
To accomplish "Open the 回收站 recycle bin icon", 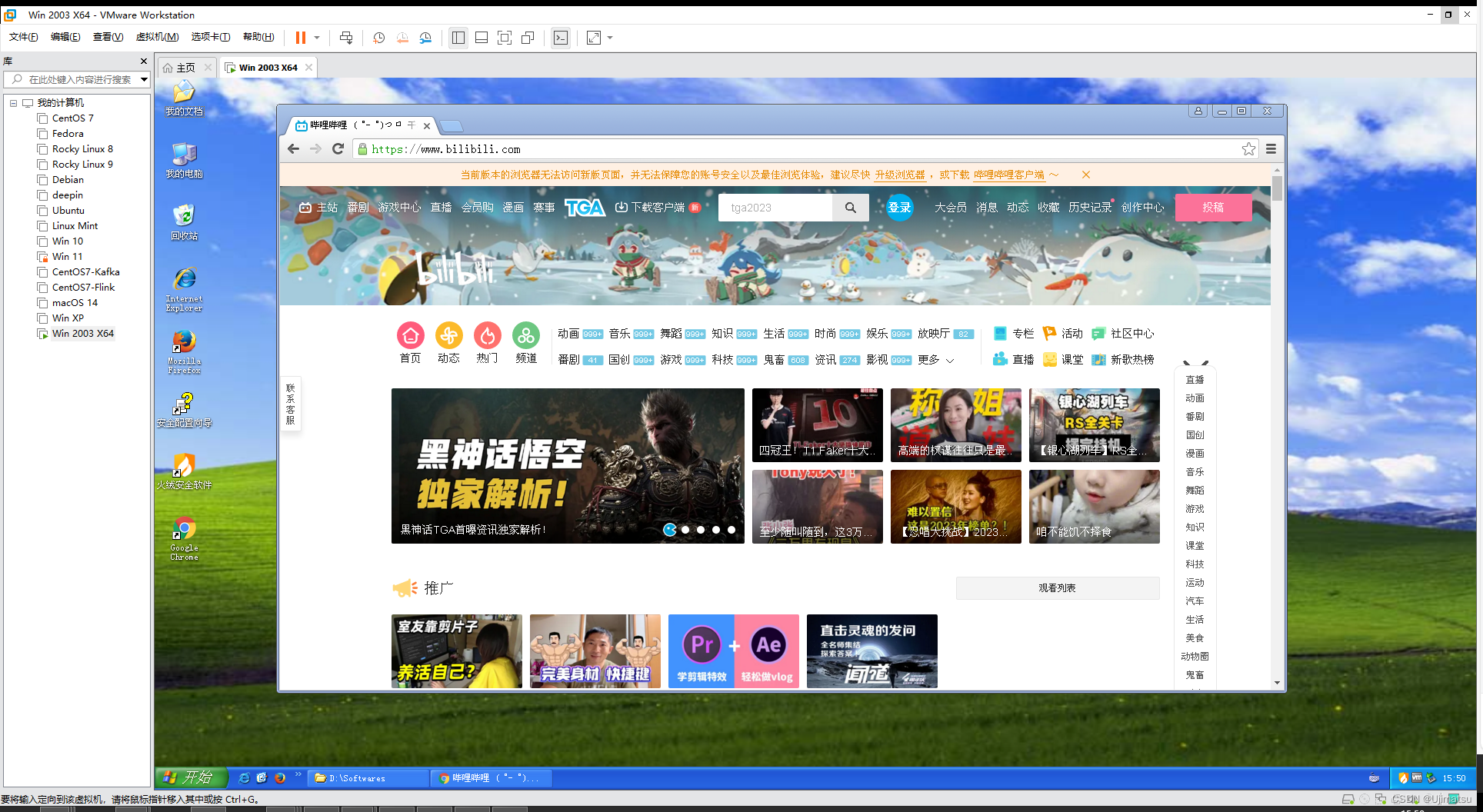I will 185,221.
